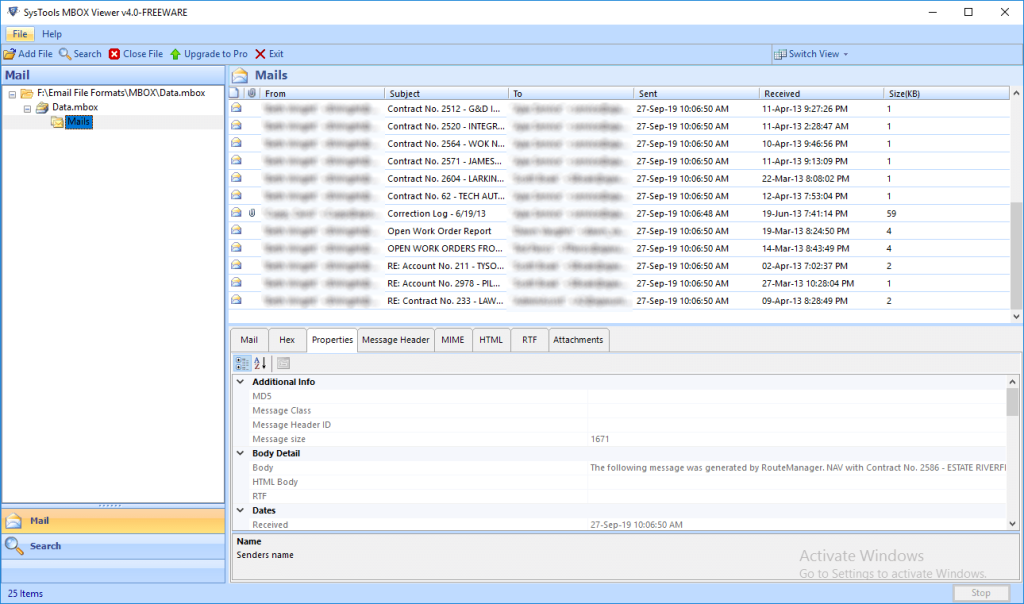
Task: Click the Add File toolbar icon
Action: tap(10, 54)
